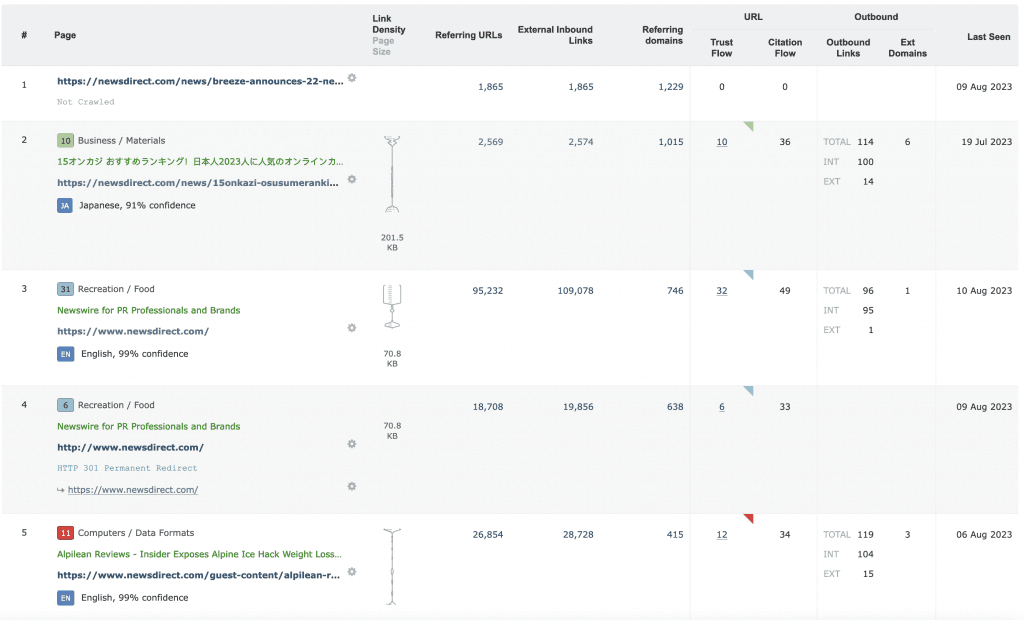Open the Japanese 15オンカジ page title link
Screen dimensions: 1024x620
[x=200, y=161]
